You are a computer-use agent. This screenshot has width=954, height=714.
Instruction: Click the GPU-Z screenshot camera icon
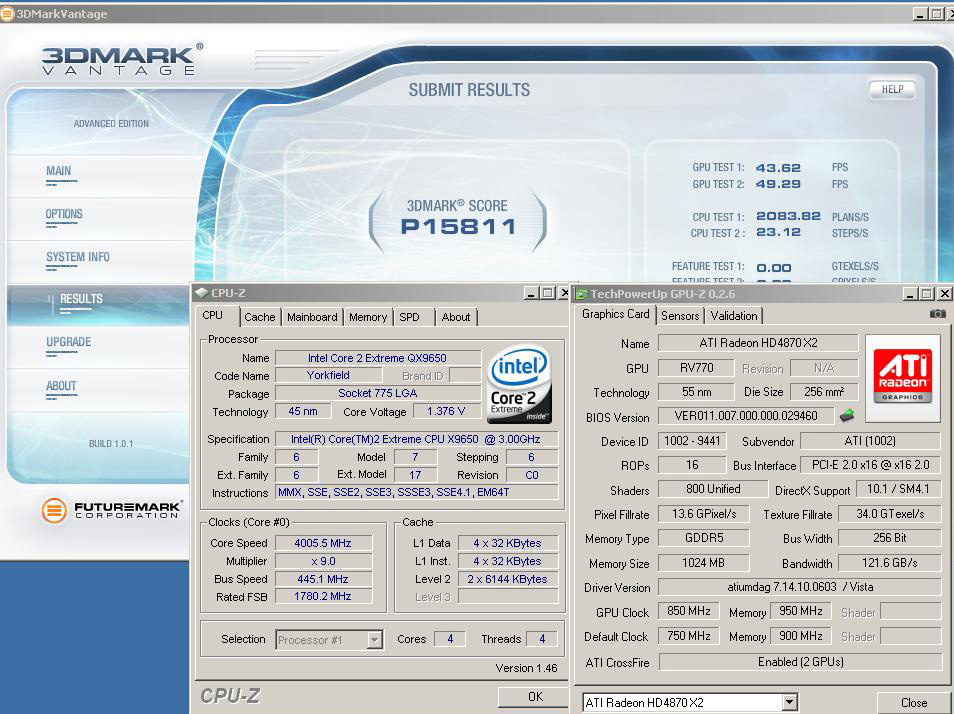pos(936,314)
